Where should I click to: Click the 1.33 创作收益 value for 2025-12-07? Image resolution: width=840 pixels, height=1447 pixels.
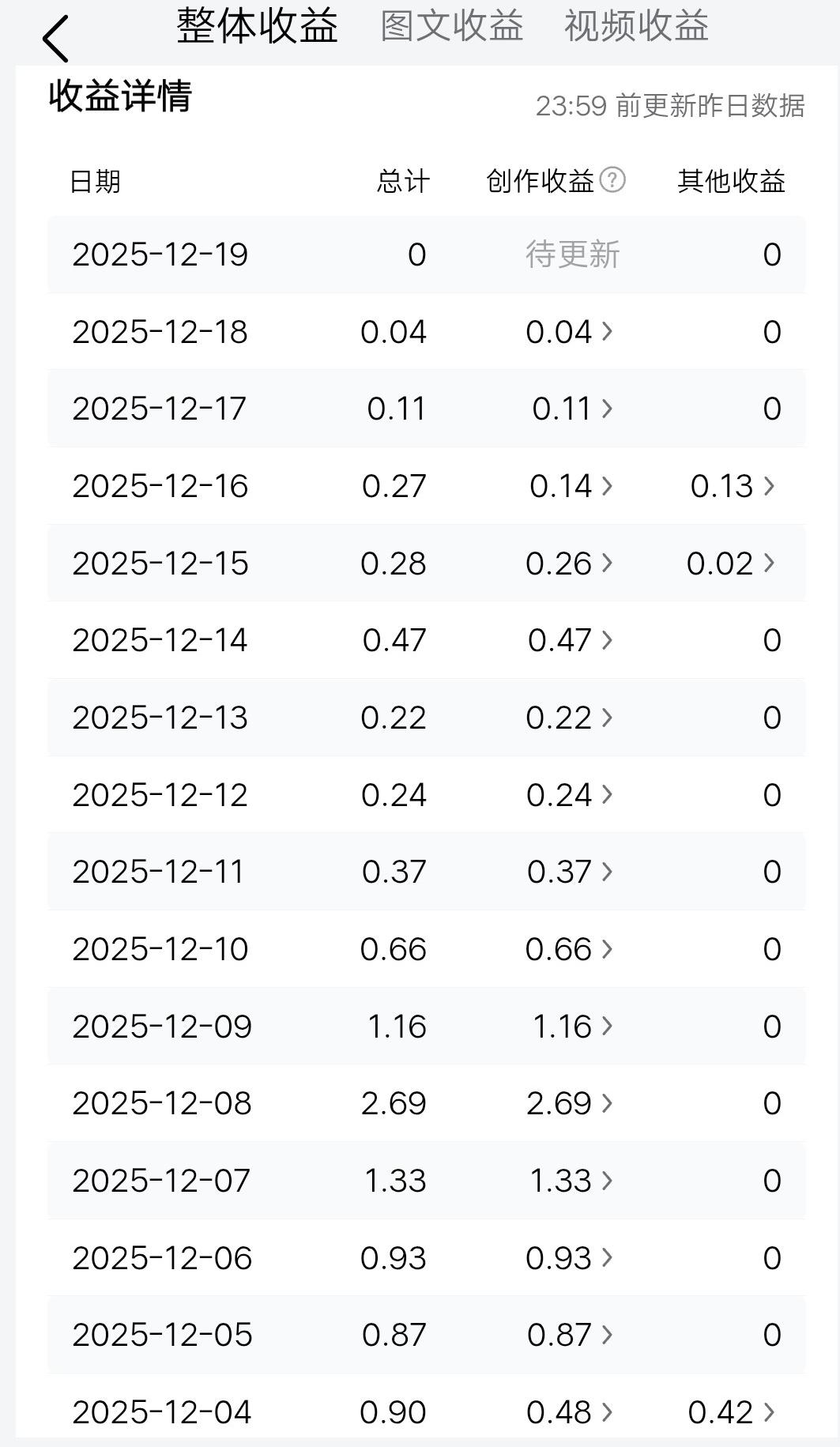pyautogui.click(x=560, y=1181)
